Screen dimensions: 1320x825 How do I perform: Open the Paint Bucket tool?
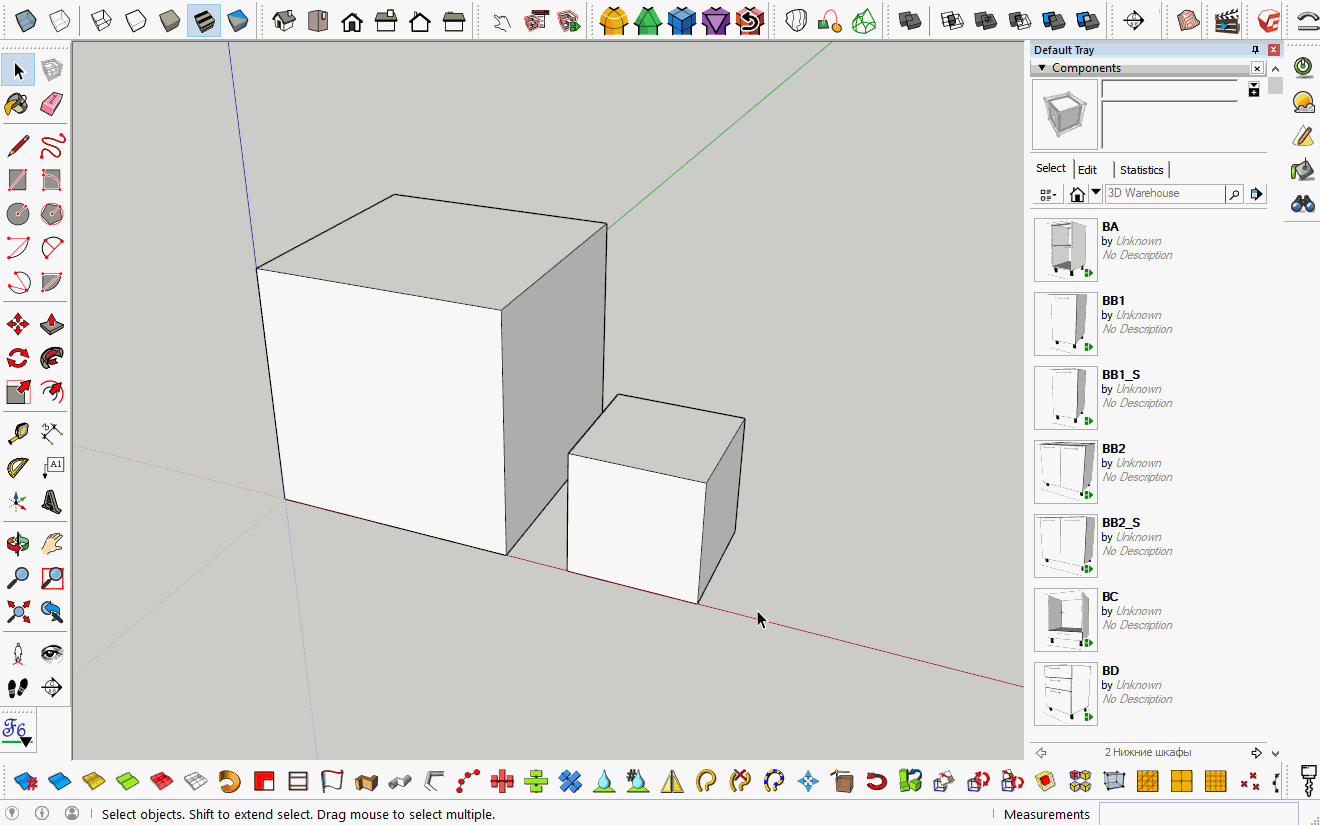point(16,104)
